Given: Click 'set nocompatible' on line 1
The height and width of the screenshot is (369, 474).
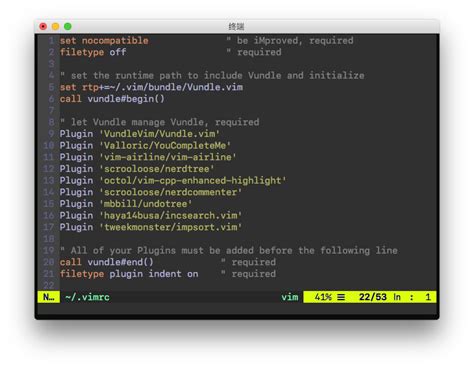Looking at the screenshot, I should pos(104,41).
